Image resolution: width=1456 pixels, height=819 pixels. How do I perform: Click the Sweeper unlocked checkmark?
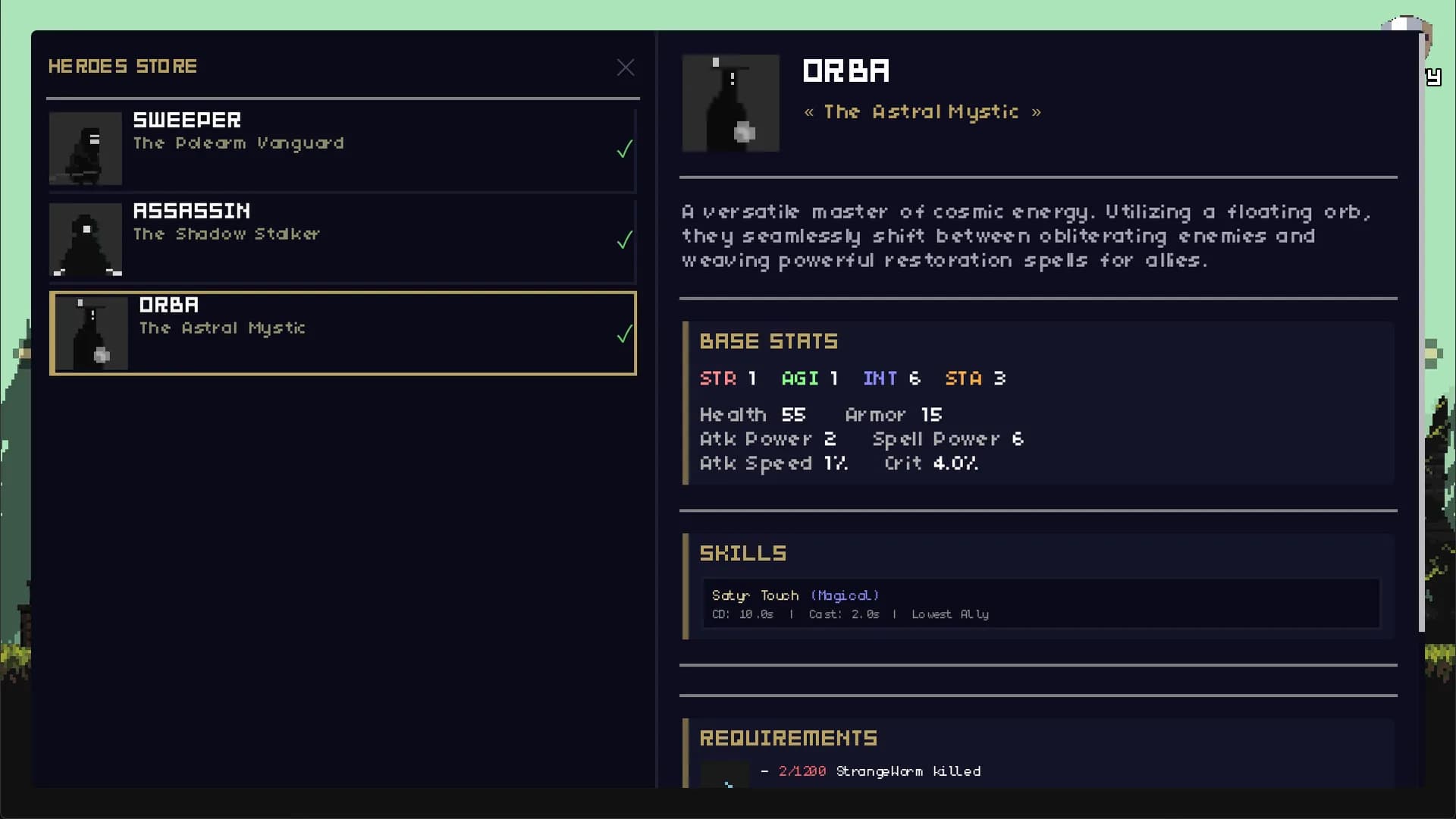(x=625, y=149)
